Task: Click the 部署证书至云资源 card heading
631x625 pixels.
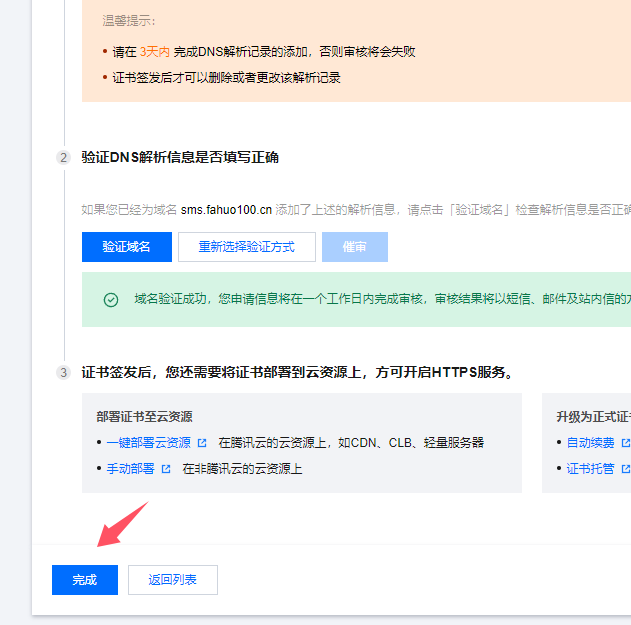Action: pos(144,417)
